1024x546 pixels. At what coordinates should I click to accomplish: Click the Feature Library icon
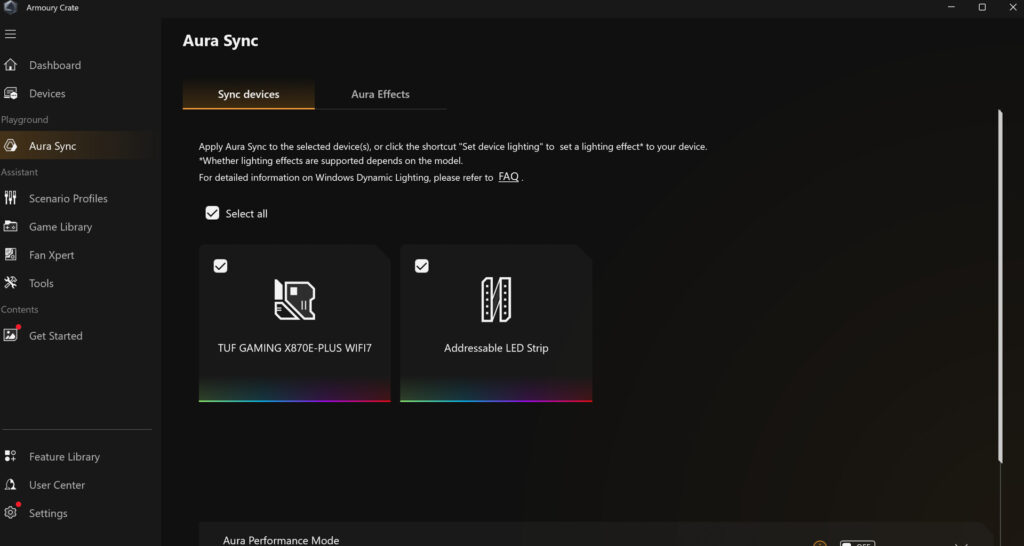point(10,457)
